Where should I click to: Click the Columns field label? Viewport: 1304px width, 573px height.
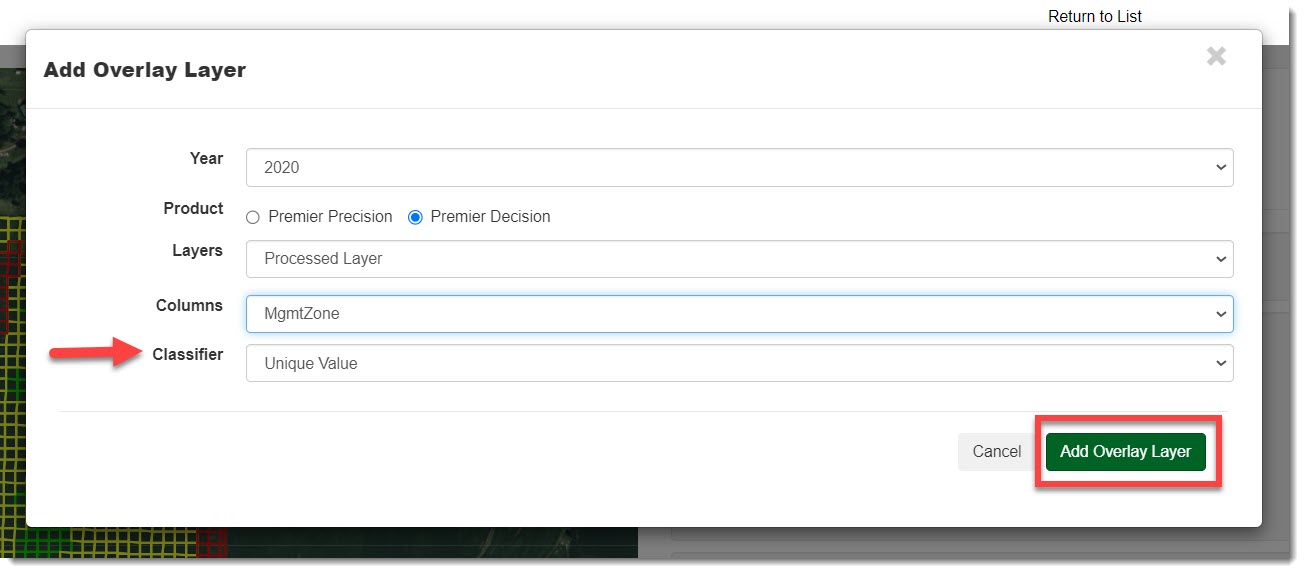189,305
